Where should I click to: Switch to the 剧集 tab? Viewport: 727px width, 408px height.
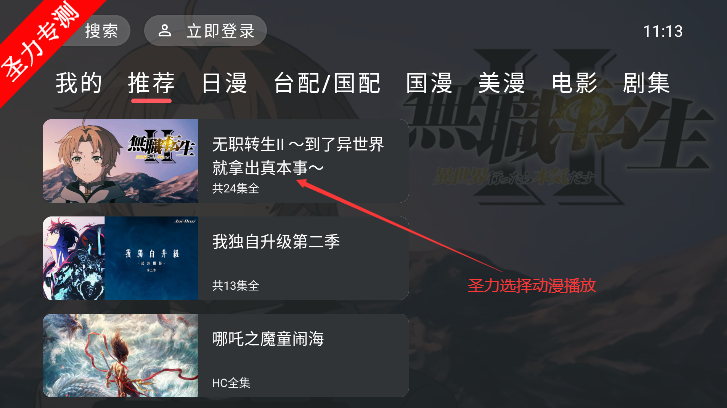click(646, 83)
